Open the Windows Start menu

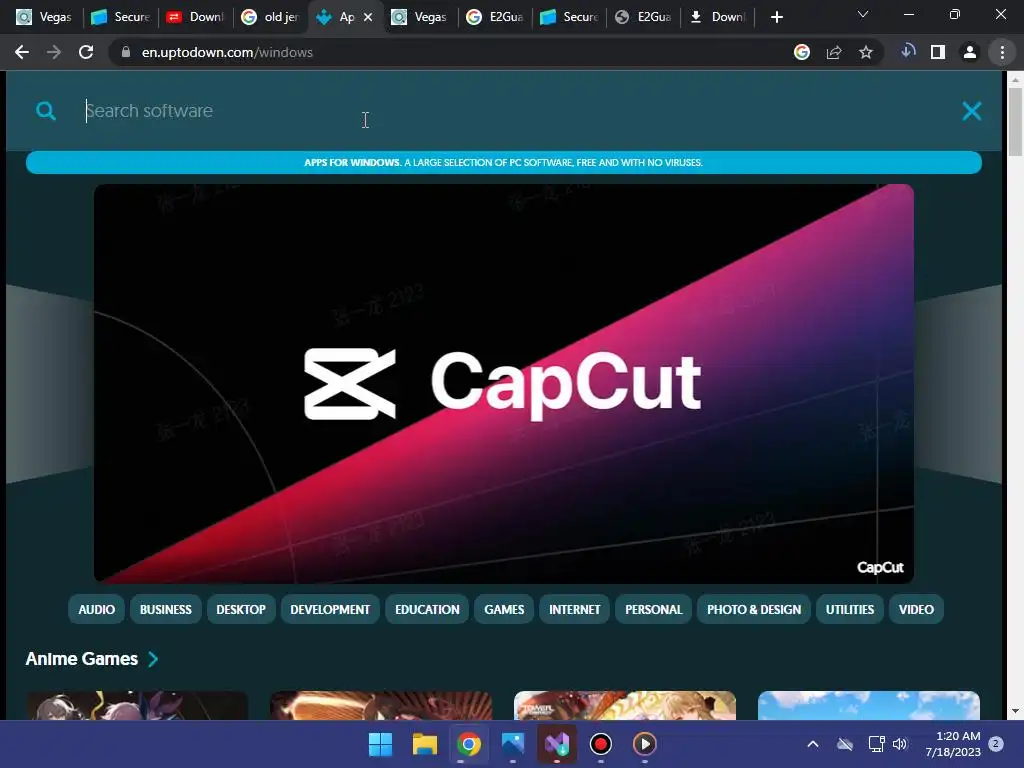(x=380, y=744)
